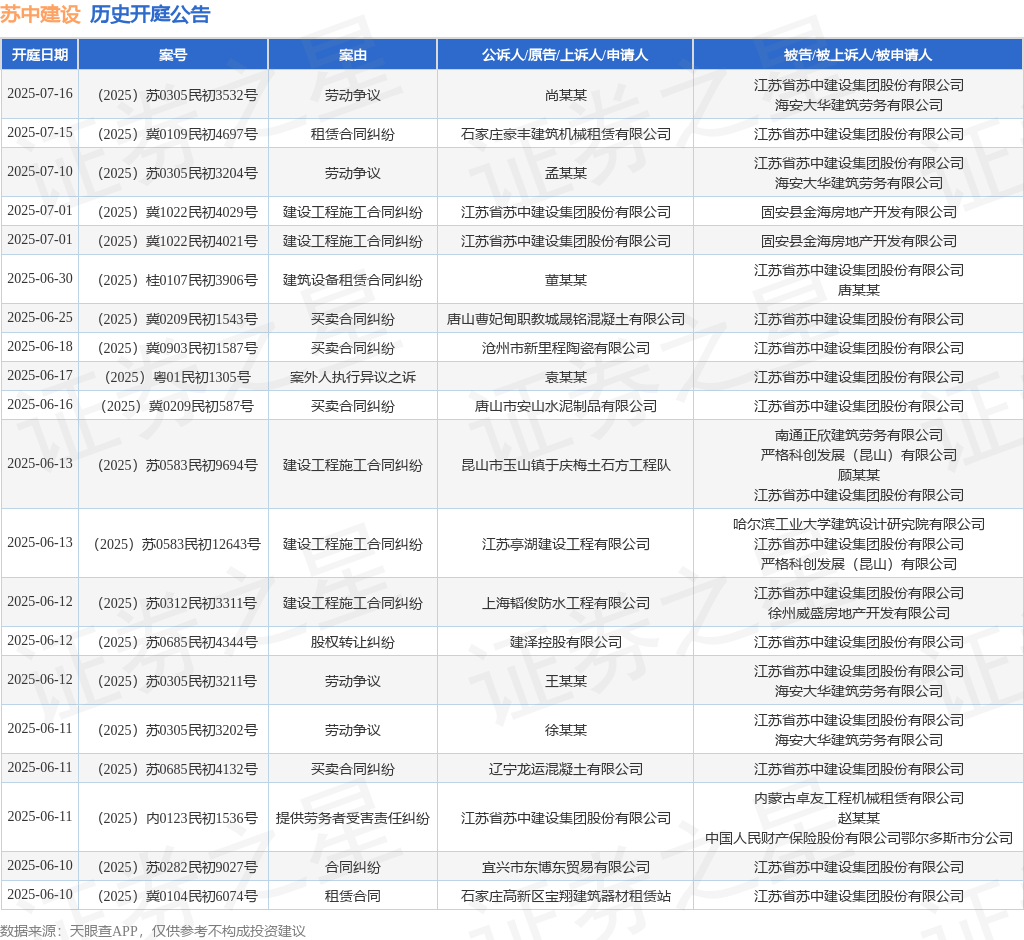The width and height of the screenshot is (1024, 940).
Task: Click case number (2025)苏0685民初4132号
Action: [177, 770]
